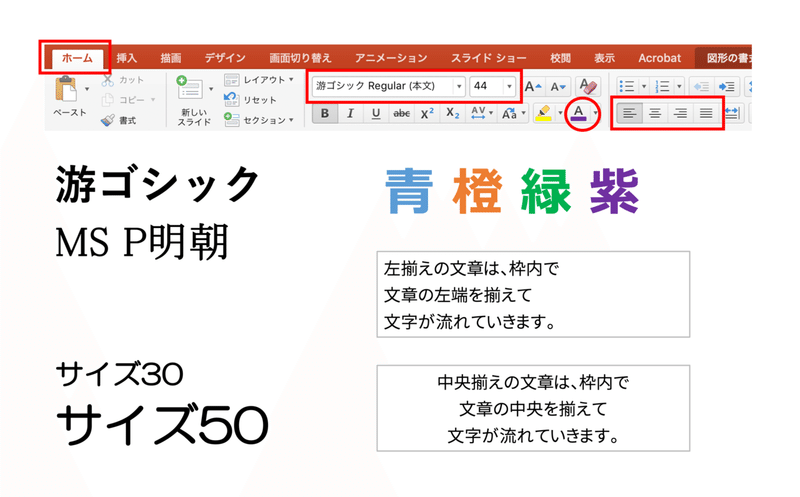Open the スライド ショー tab
800x497 pixels.
[x=488, y=58]
